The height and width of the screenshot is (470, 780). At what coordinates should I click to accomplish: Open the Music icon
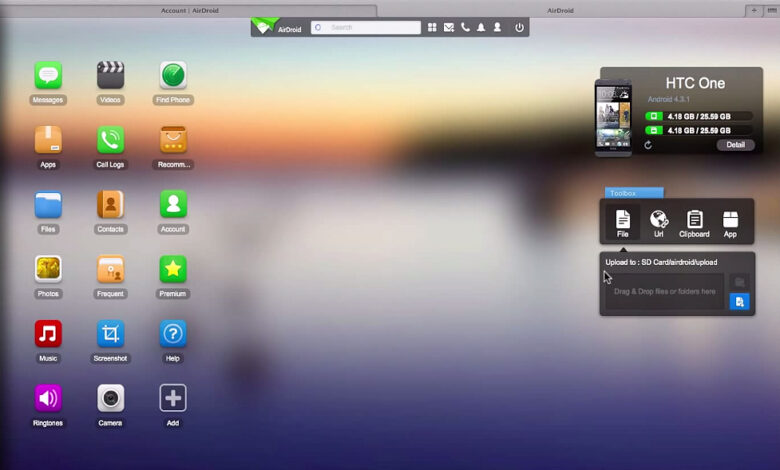pyautogui.click(x=48, y=333)
